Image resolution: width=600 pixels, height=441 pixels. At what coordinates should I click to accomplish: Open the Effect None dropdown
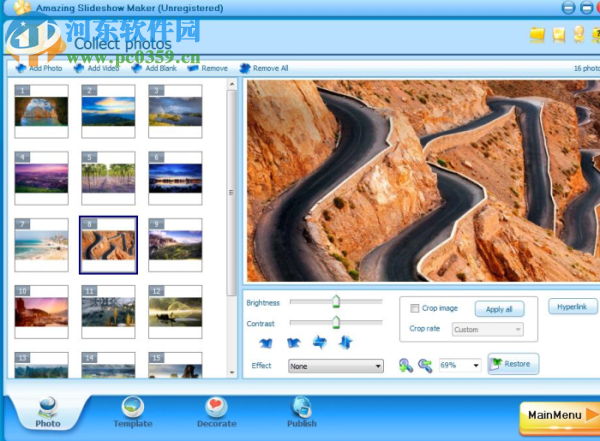(x=336, y=366)
